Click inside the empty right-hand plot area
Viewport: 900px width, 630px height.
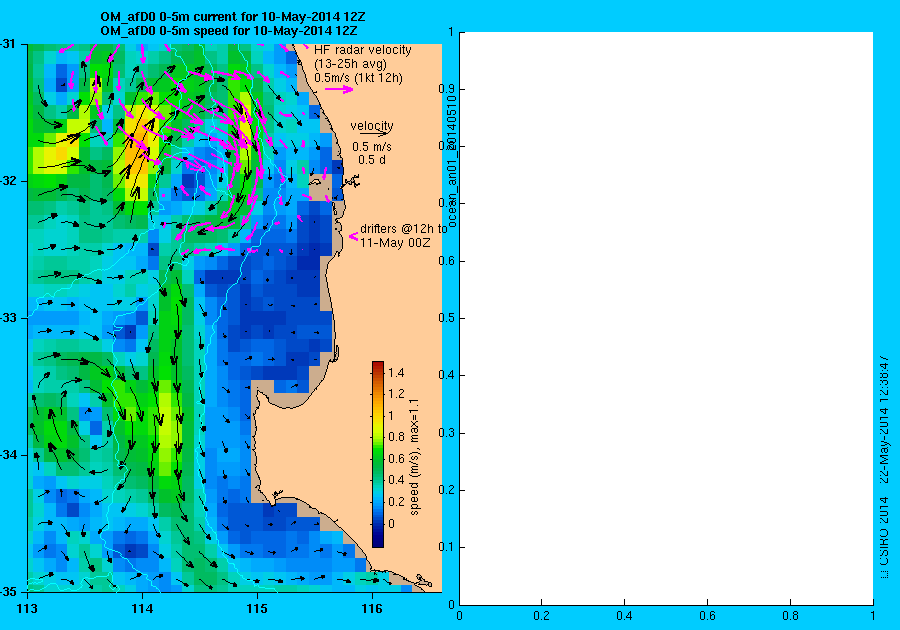pyautogui.click(x=666, y=318)
